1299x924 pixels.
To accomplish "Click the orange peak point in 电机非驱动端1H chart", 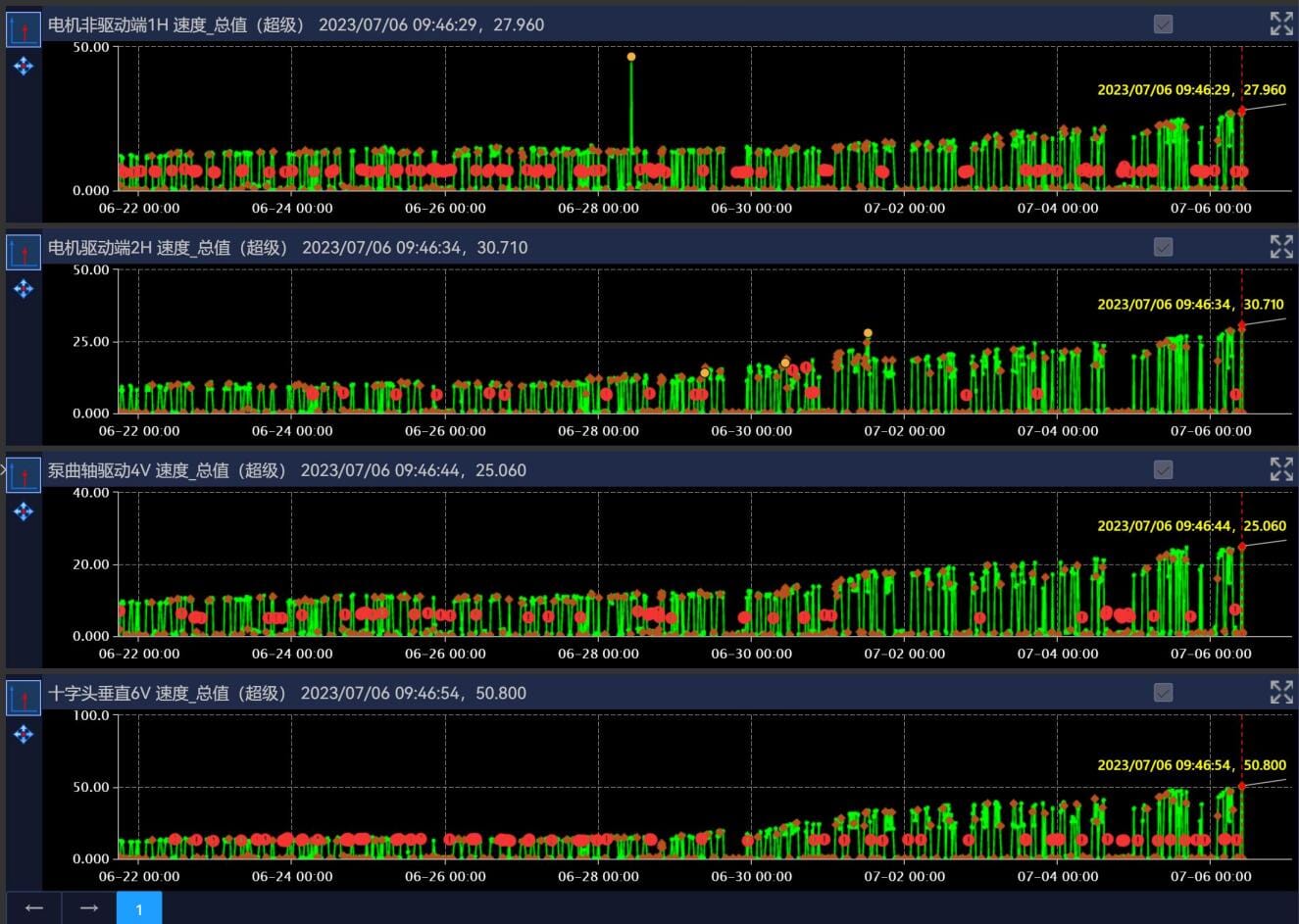I will coord(631,57).
